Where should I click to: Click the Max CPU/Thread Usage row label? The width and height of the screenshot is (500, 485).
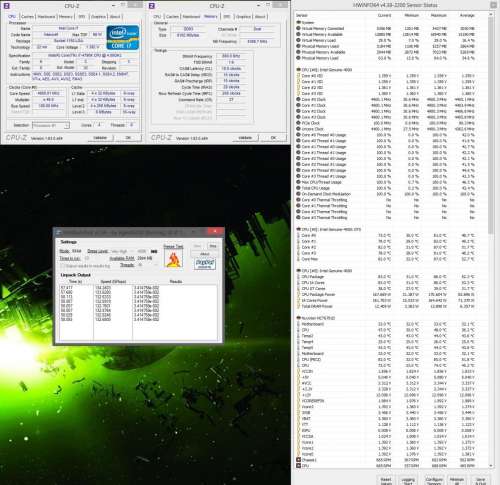[321, 182]
